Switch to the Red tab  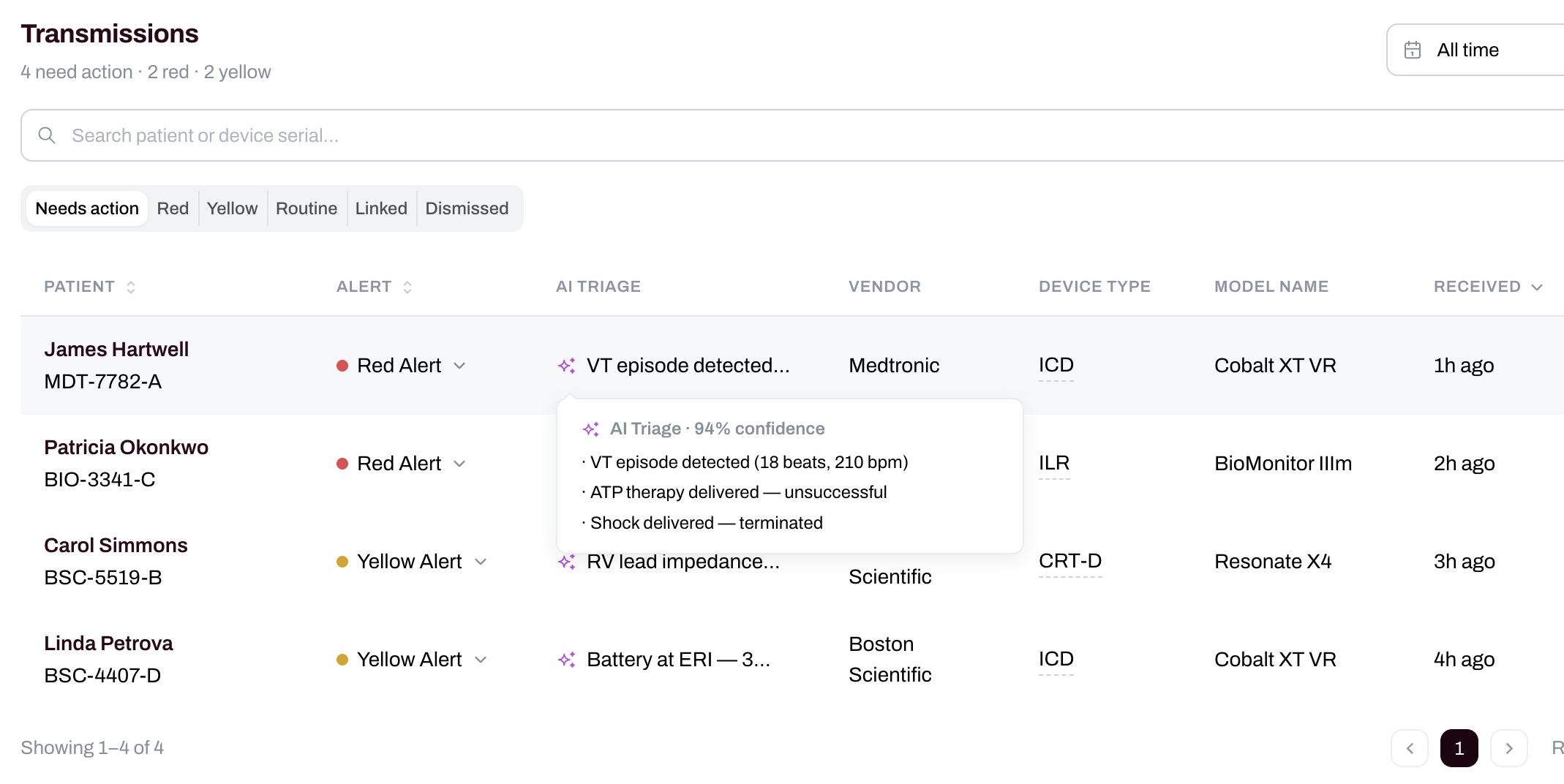173,208
